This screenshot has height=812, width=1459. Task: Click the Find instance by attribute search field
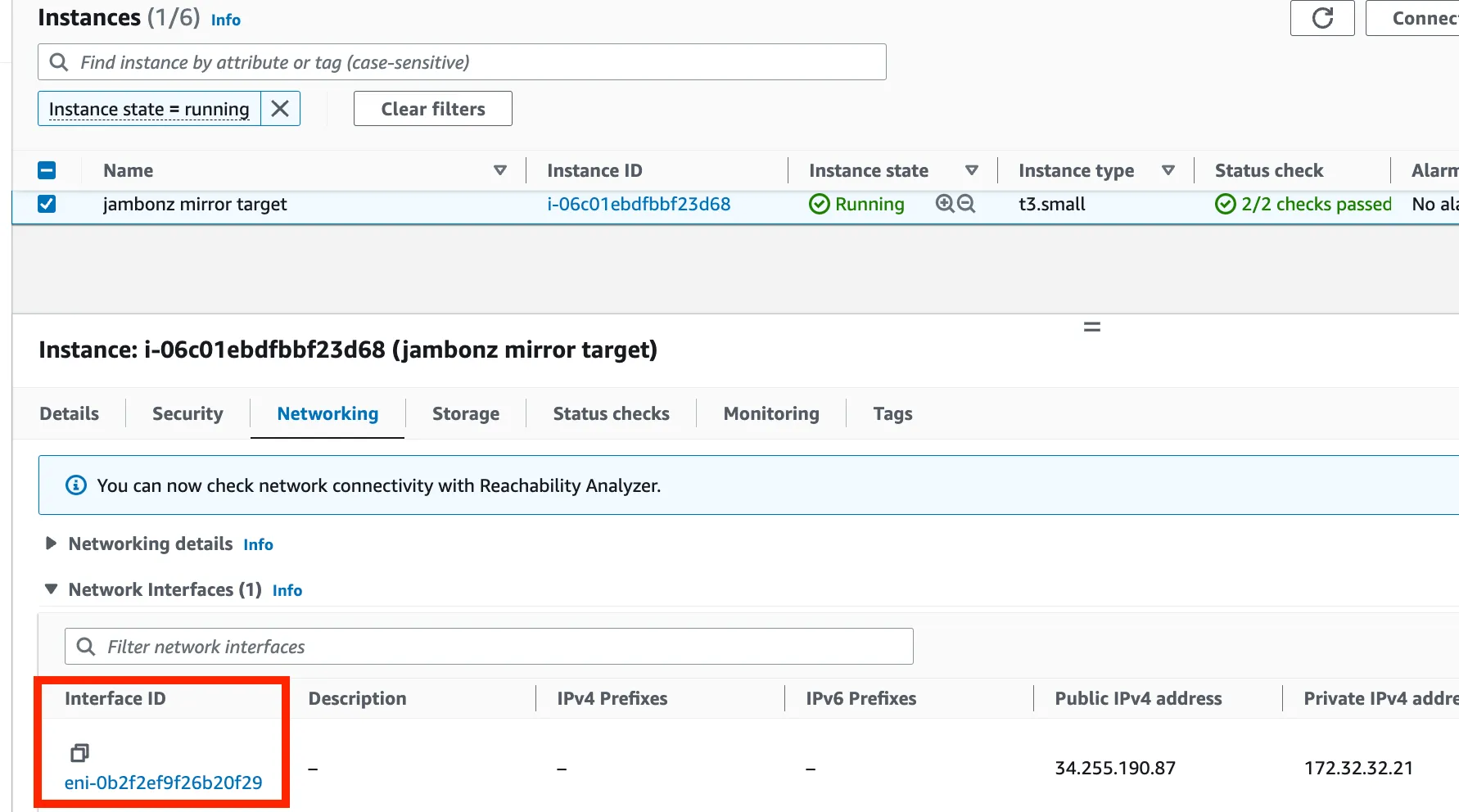tap(462, 62)
